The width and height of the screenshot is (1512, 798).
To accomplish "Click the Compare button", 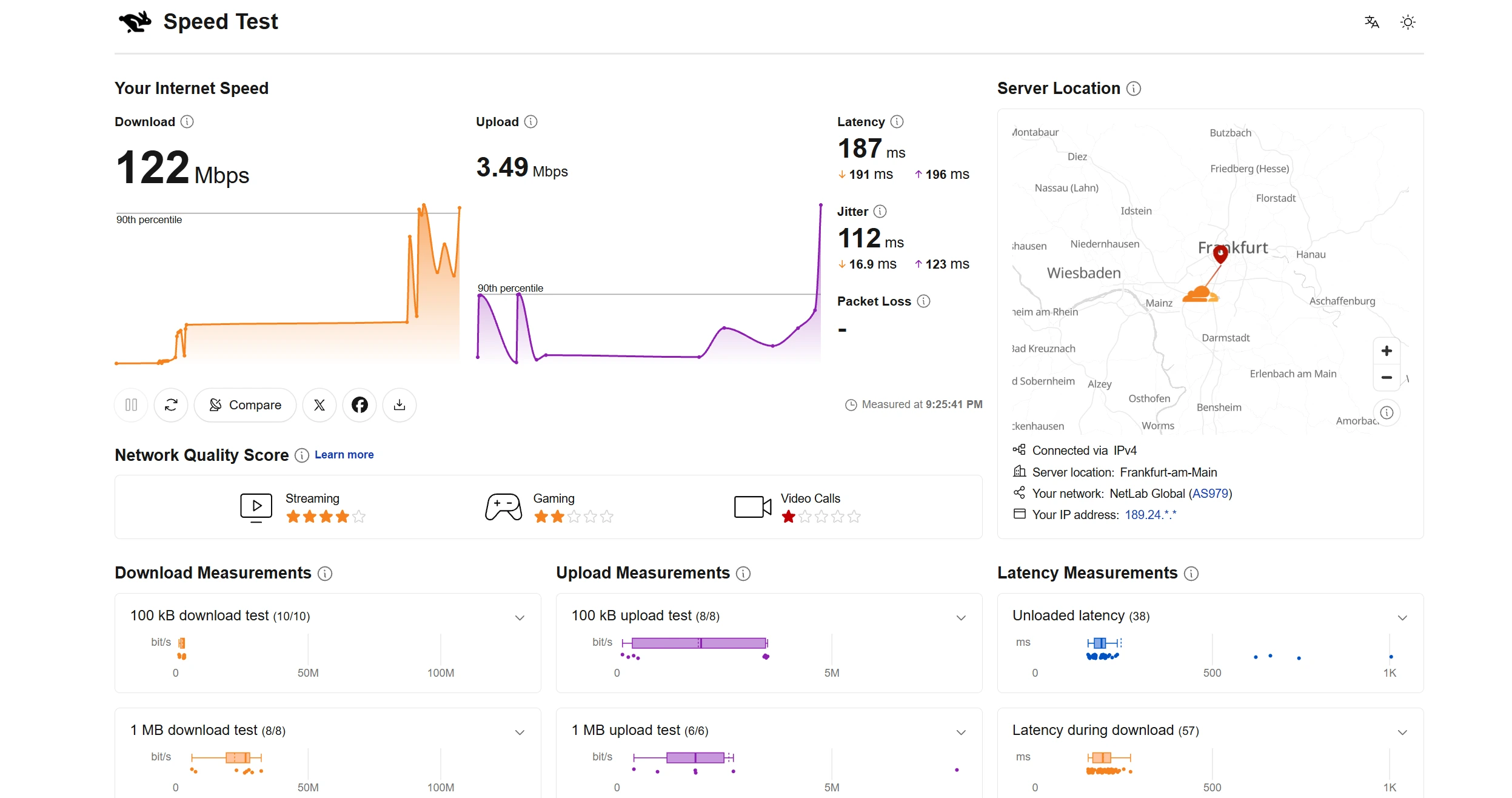I will click(x=245, y=404).
